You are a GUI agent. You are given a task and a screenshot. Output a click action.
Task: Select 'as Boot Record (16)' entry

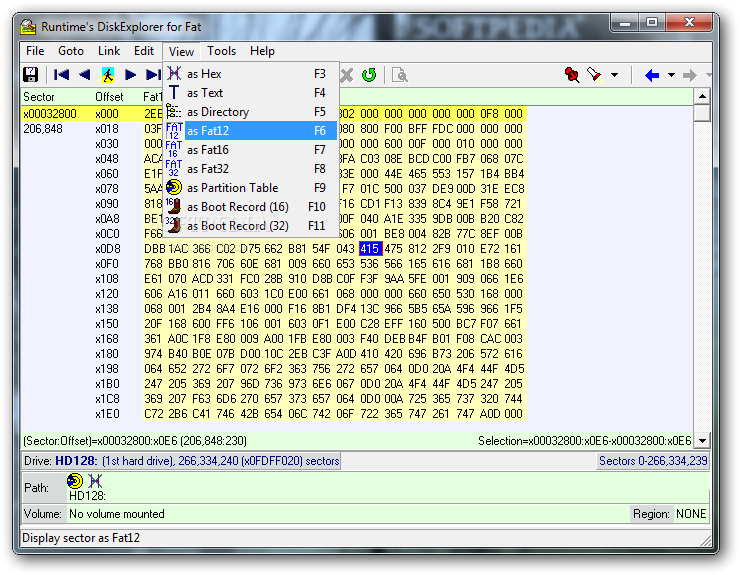coord(251,207)
